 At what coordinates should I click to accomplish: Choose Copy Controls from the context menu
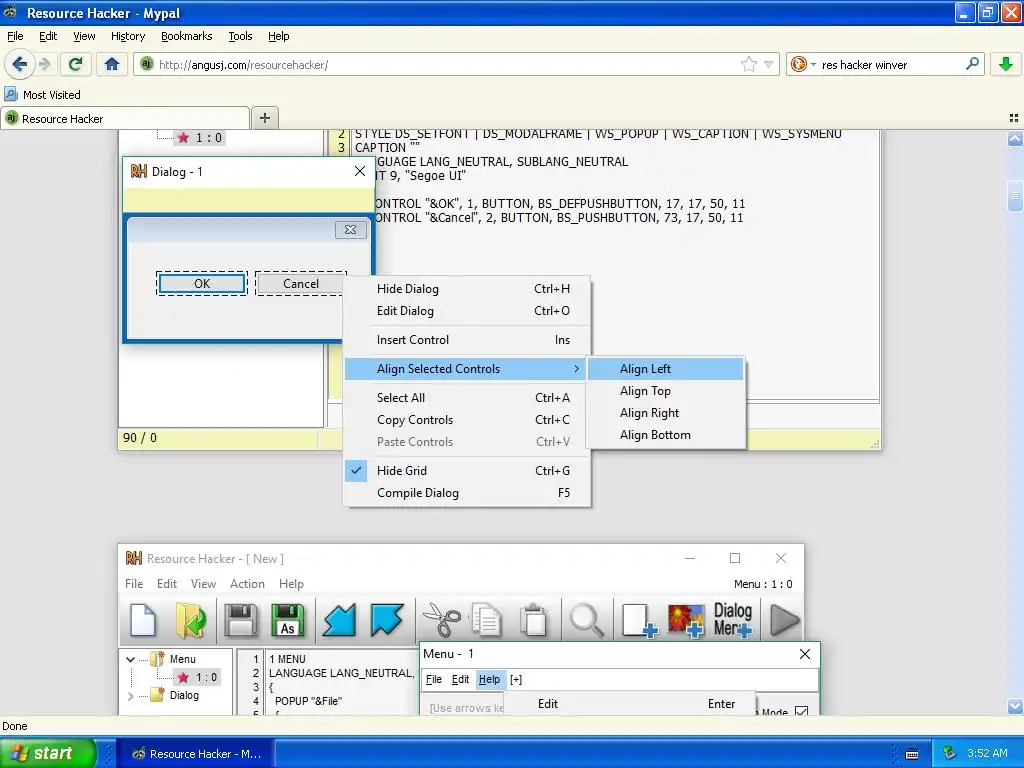click(x=467, y=420)
